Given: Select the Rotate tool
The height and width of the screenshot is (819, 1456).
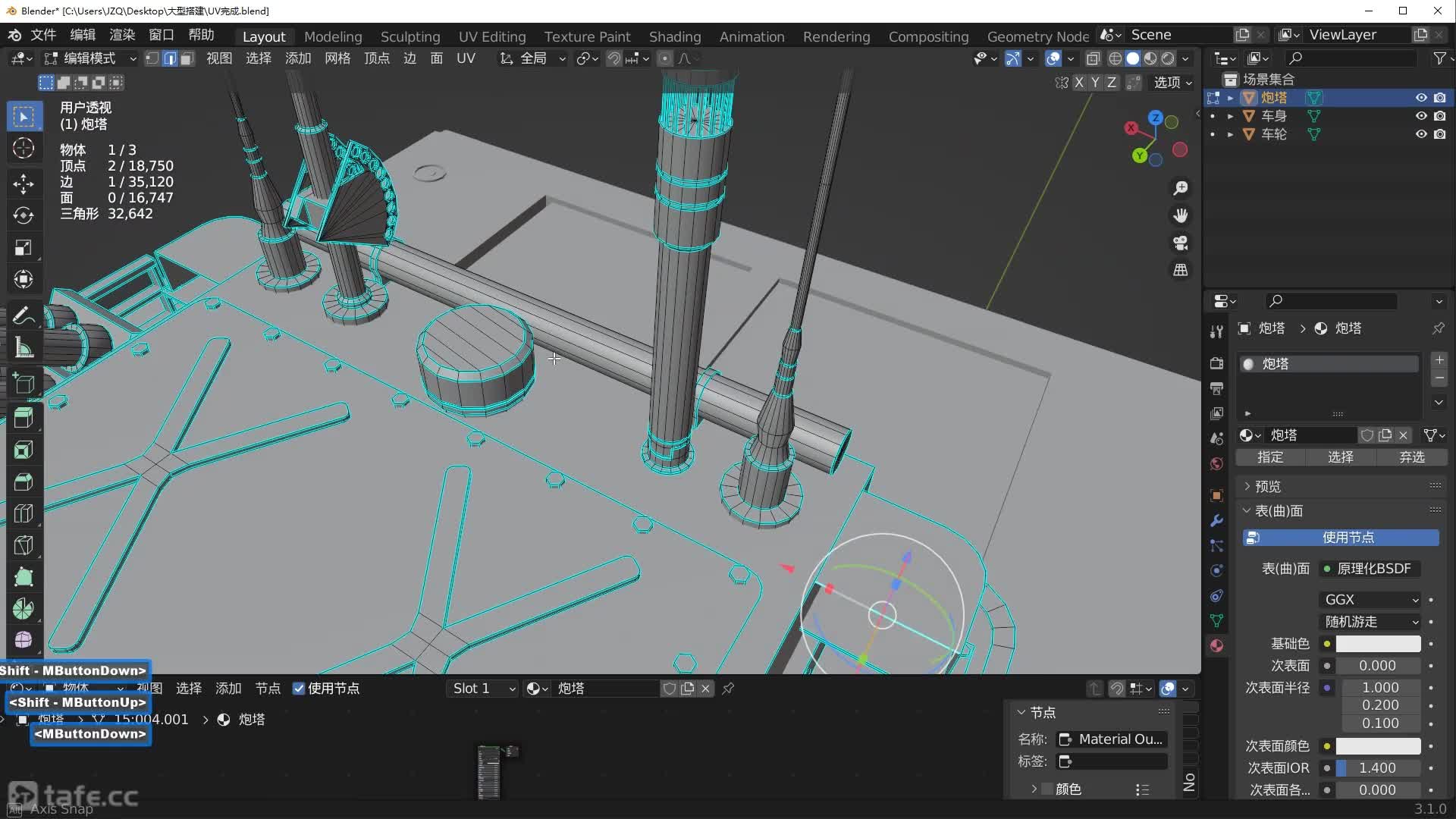Looking at the screenshot, I should click(x=24, y=215).
